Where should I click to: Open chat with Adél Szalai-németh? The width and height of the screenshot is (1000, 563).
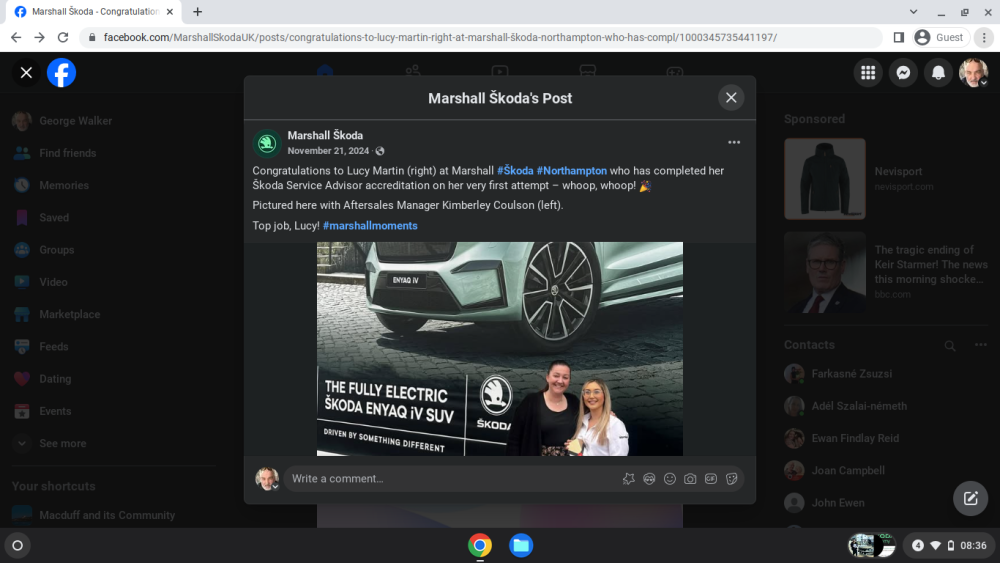click(886, 406)
